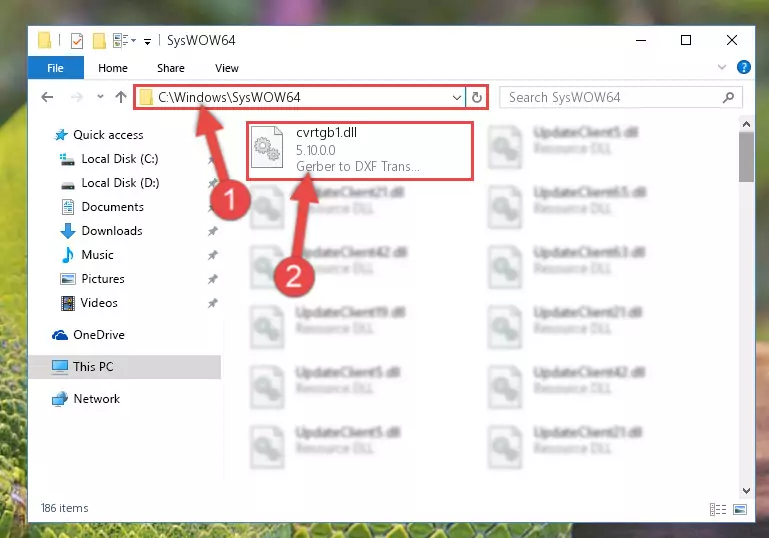
Task: Expand the ribbon with the chevron
Action: tap(721, 67)
